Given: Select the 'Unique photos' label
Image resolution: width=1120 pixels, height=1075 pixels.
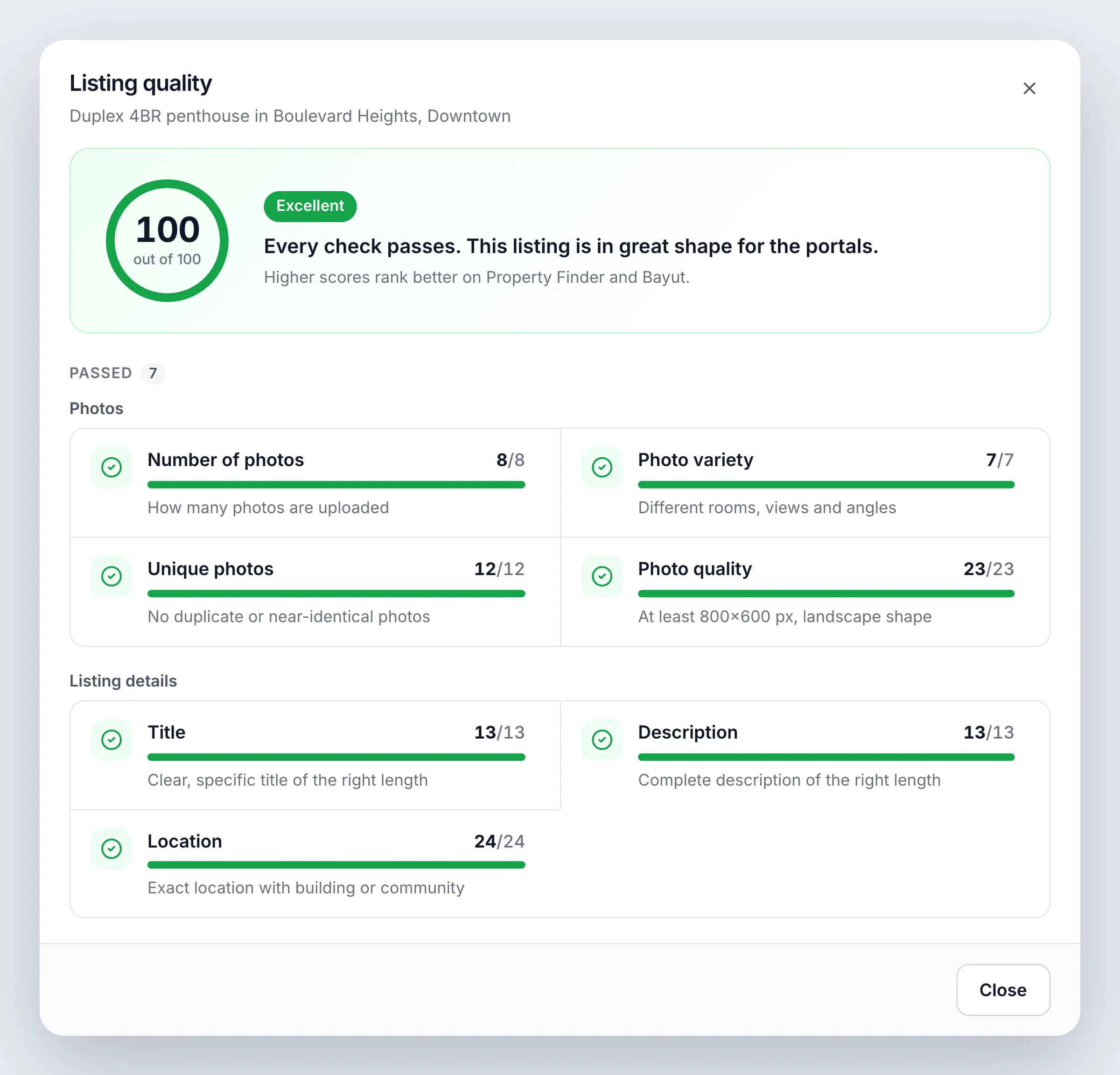Looking at the screenshot, I should point(210,569).
